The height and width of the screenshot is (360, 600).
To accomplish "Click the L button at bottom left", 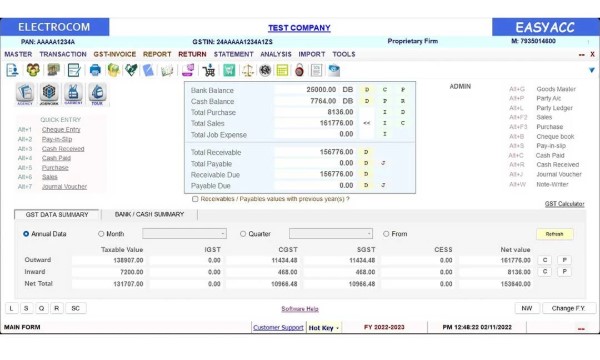I will point(11,308).
